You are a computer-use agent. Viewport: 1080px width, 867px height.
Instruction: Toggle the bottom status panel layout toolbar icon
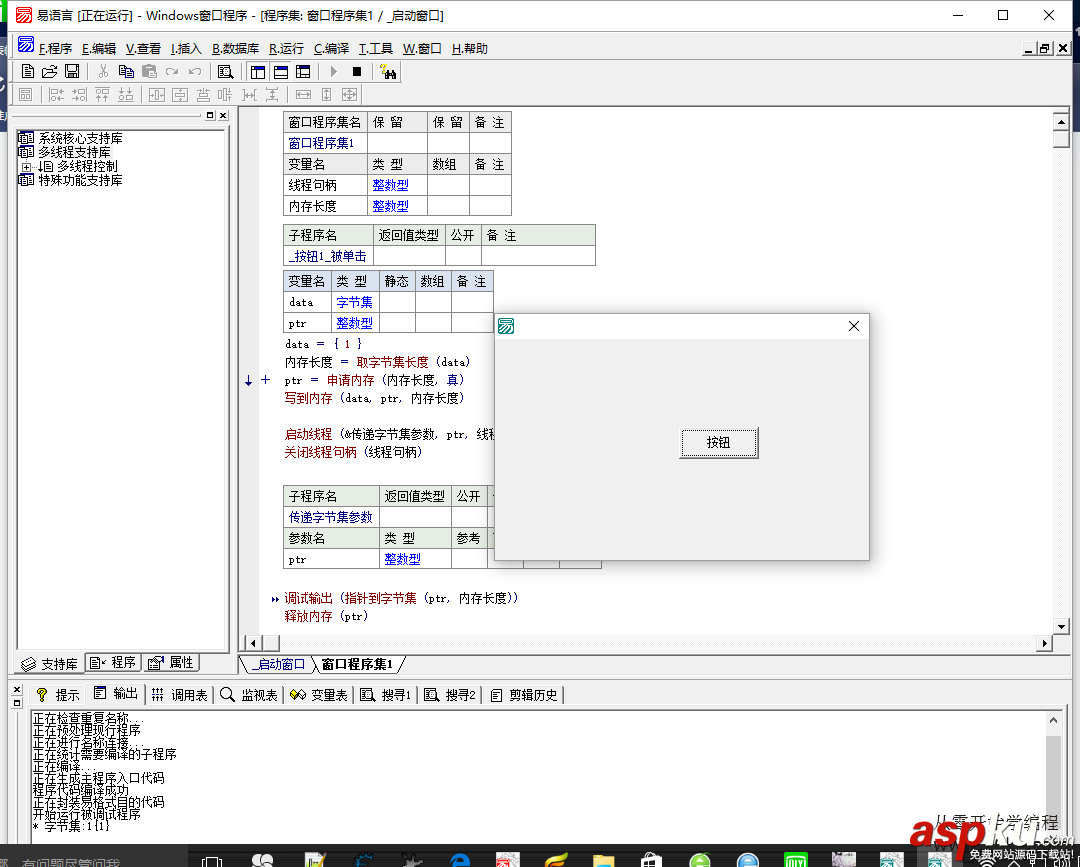[x=281, y=72]
